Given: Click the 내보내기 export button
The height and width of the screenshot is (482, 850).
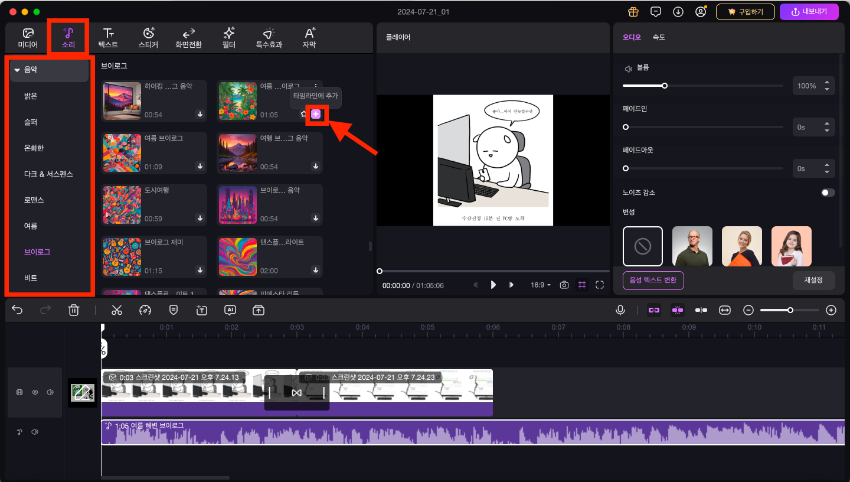Looking at the screenshot, I should click(x=808, y=12).
